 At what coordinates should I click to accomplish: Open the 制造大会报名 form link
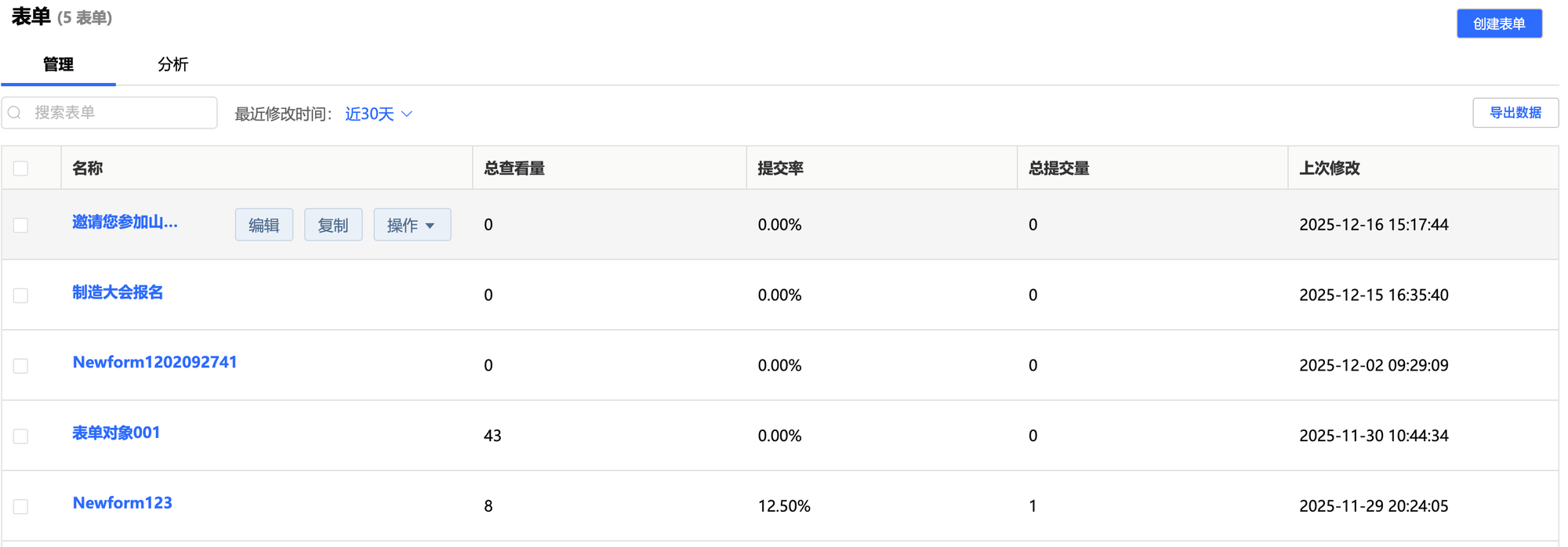pos(118,292)
